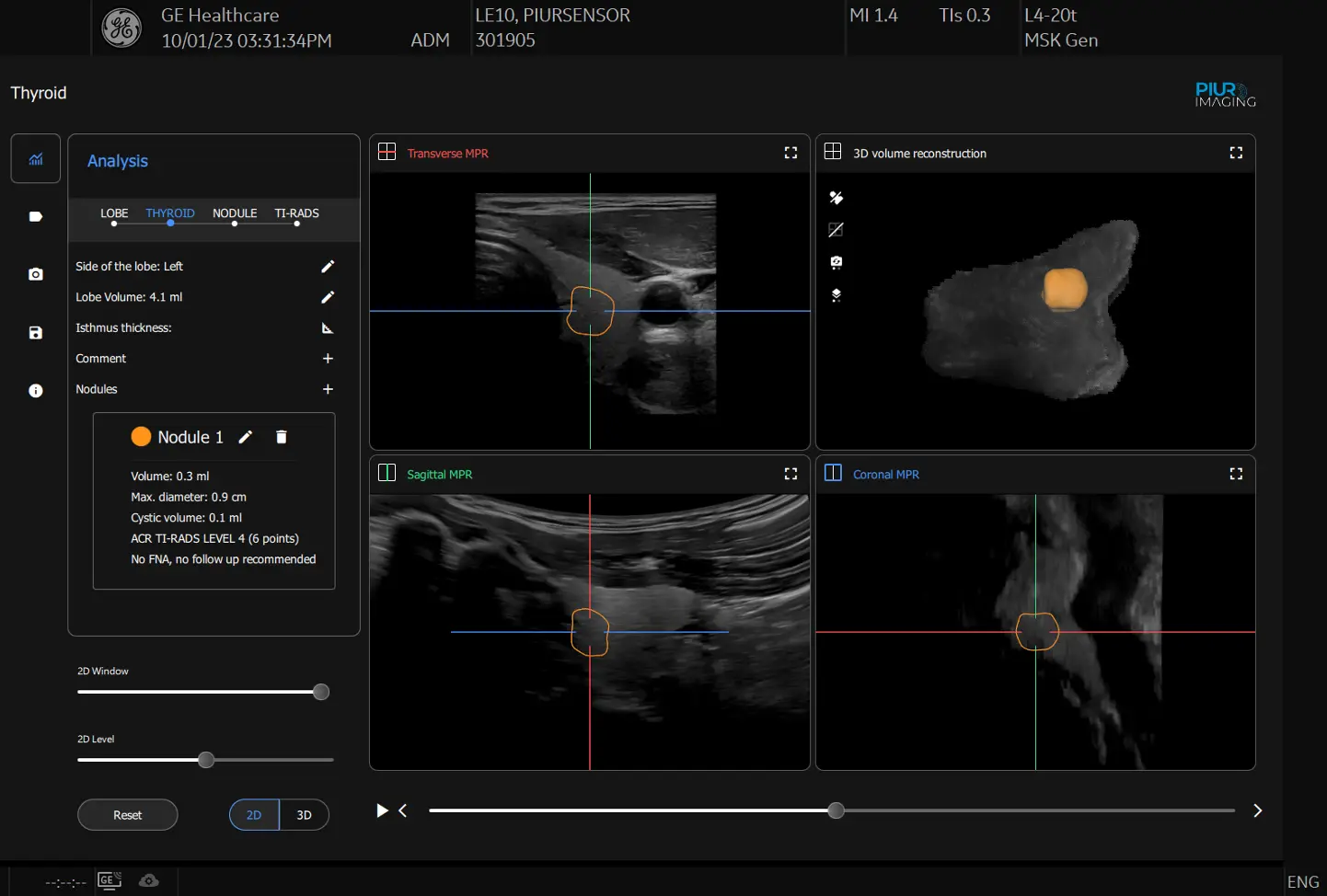
Task: Measure Isthmus thickness ruler icon
Action: click(328, 328)
